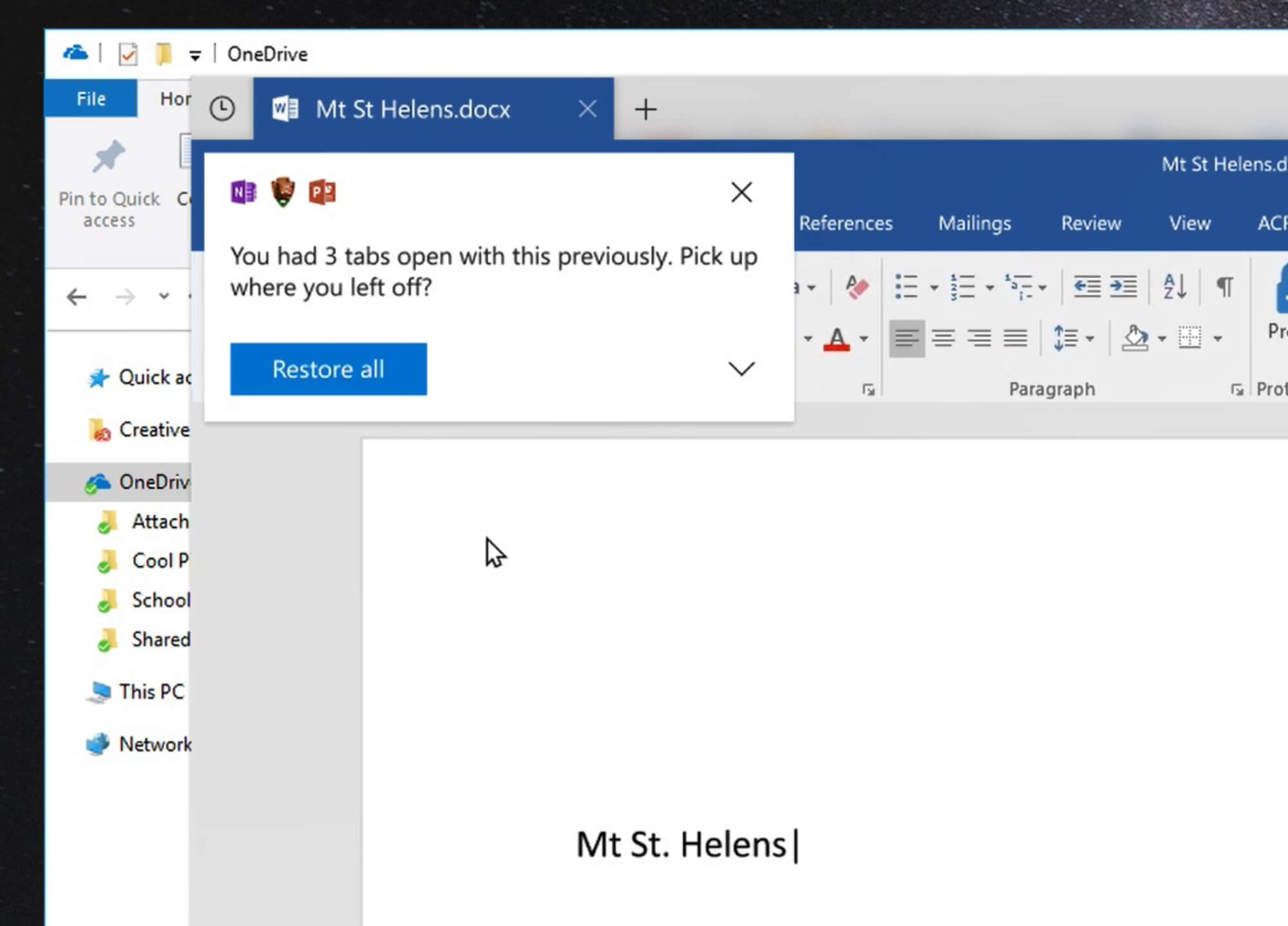Open Font group dialog launcher
1288x926 pixels.
pyautogui.click(x=868, y=390)
